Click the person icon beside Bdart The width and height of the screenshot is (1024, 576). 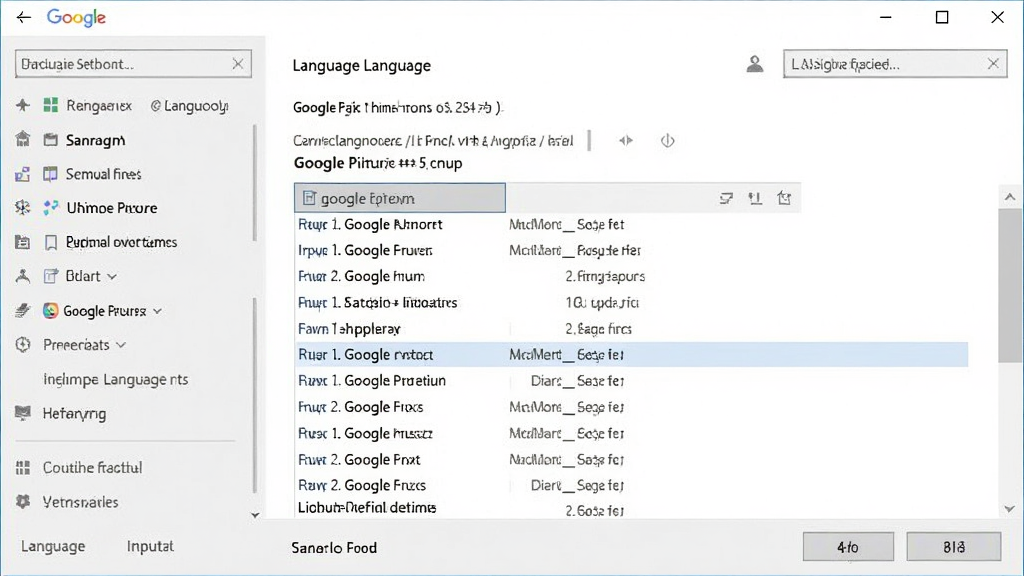23,276
